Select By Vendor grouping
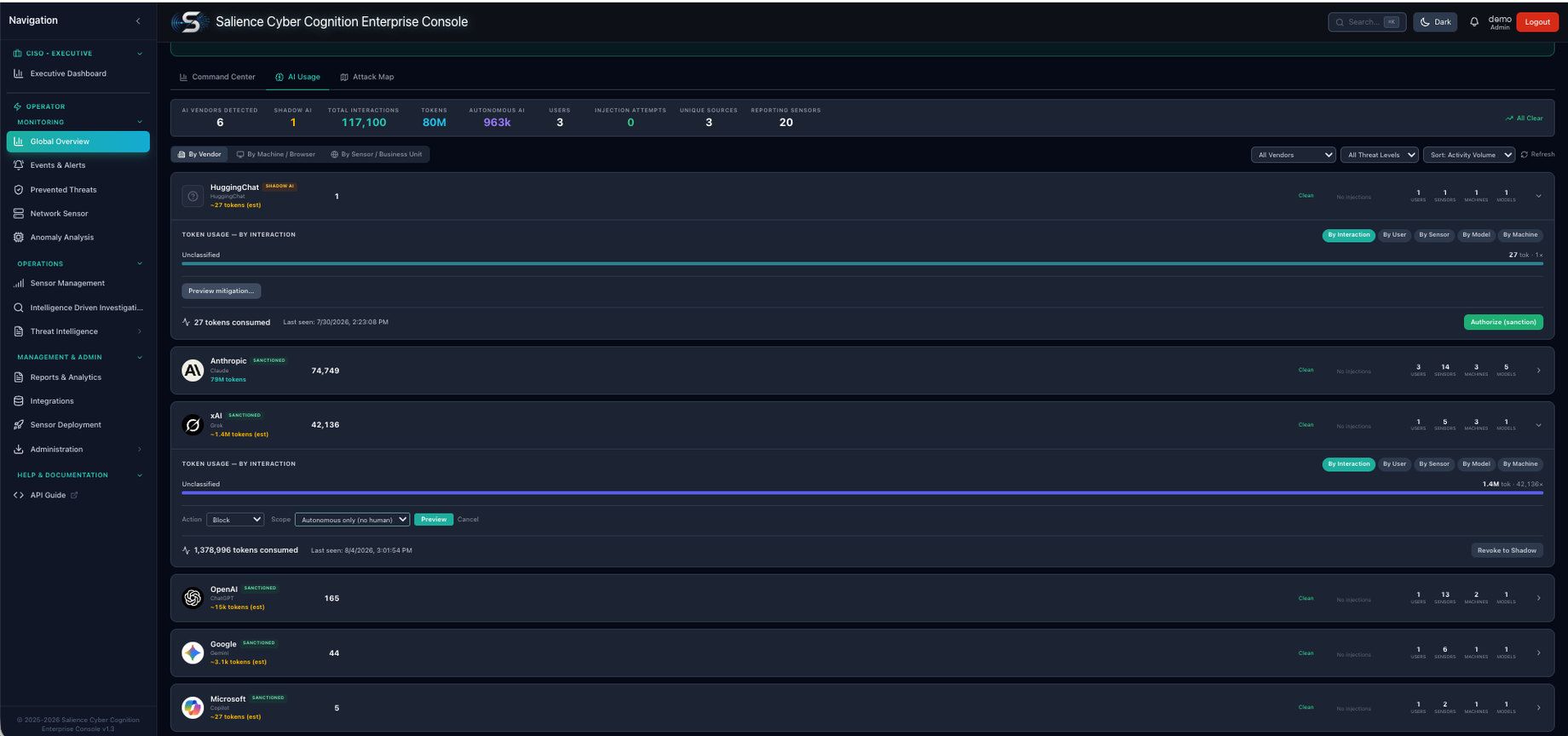 [199, 154]
